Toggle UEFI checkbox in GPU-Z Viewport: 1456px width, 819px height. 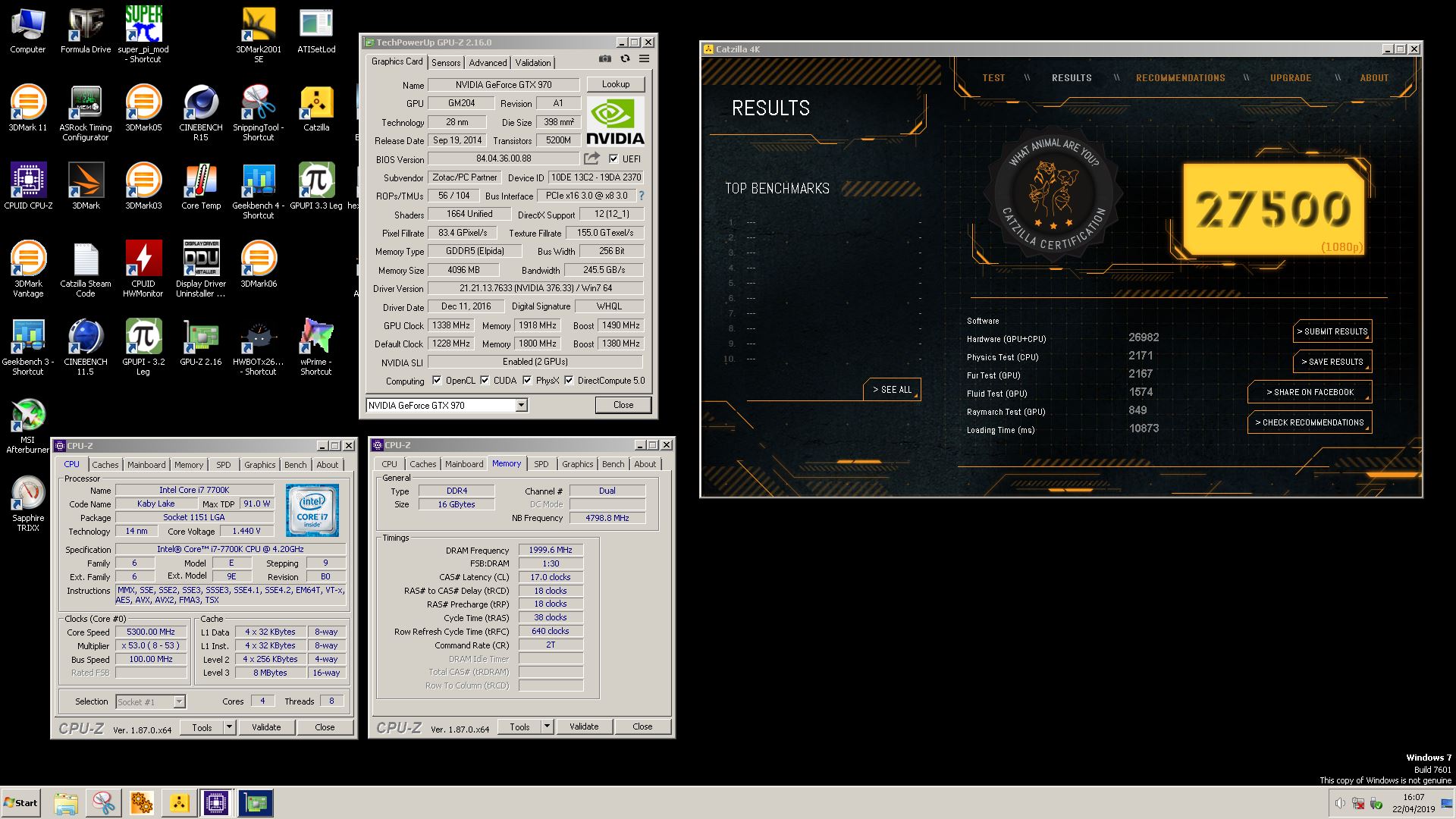pyautogui.click(x=613, y=158)
